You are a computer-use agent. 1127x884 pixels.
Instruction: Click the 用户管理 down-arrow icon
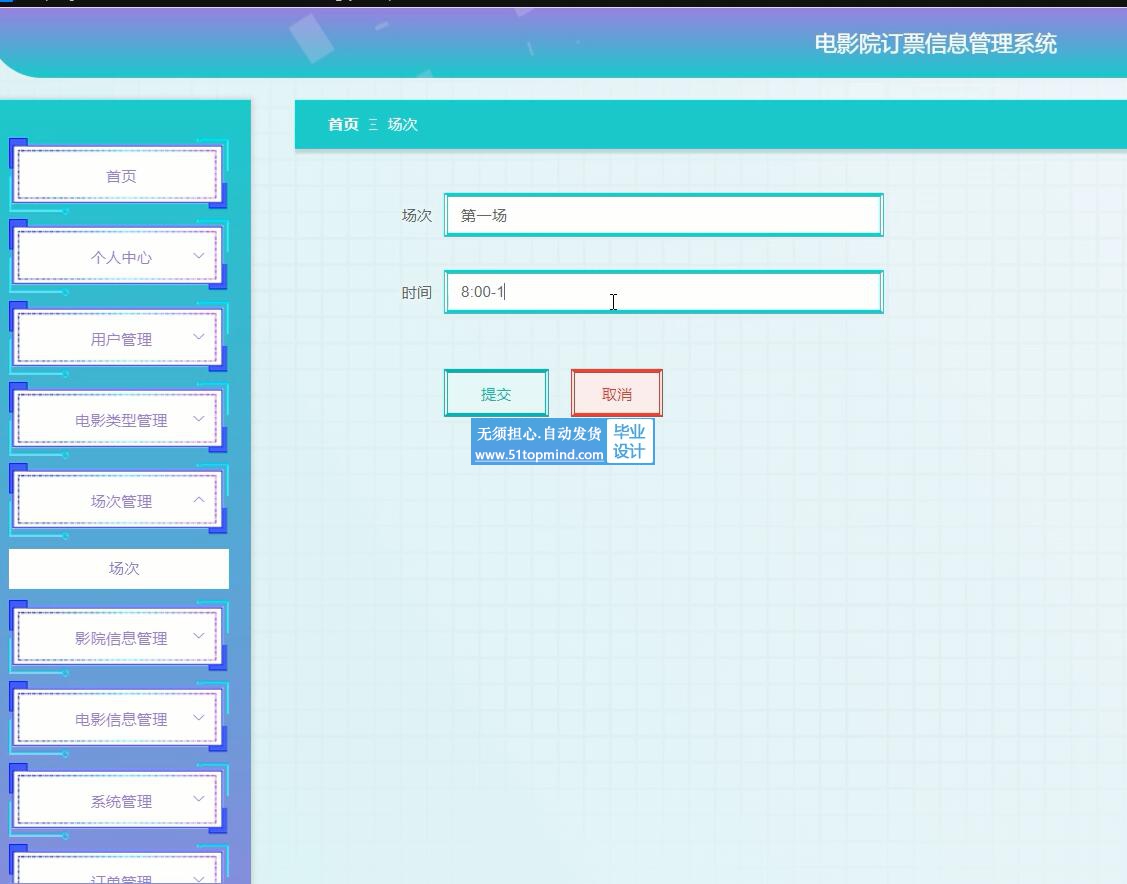point(198,337)
